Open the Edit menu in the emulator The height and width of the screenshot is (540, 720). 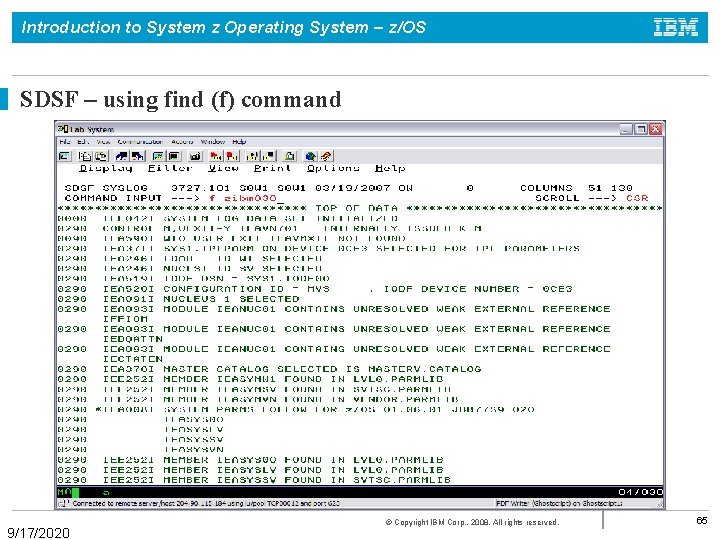83,142
